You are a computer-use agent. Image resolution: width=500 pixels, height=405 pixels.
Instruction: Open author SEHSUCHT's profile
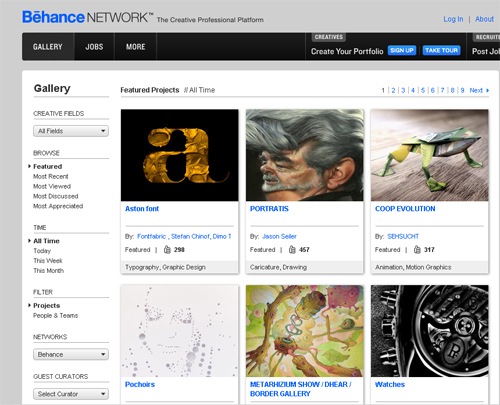403,236
